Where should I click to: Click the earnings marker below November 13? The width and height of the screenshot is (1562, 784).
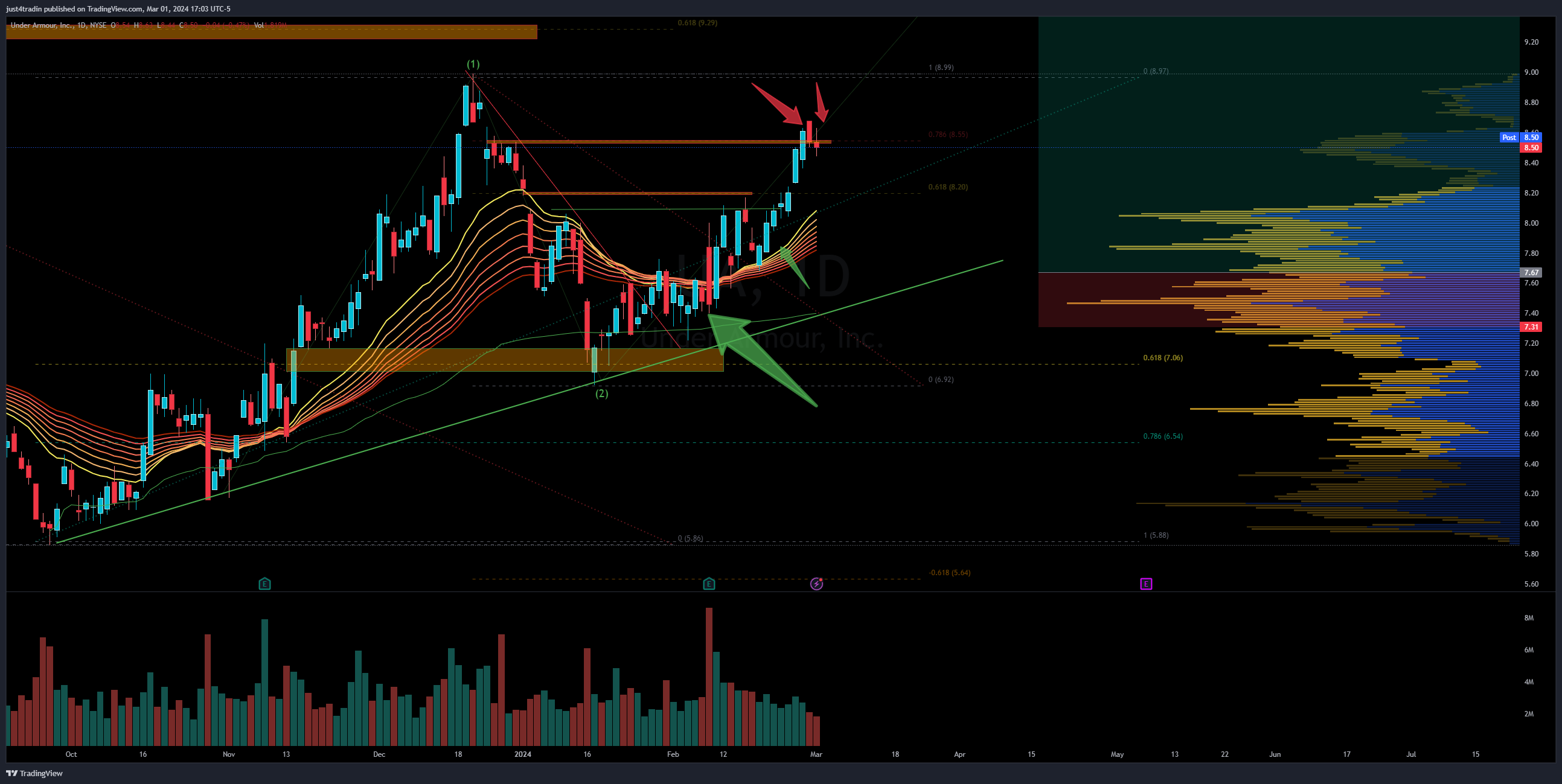(x=264, y=584)
